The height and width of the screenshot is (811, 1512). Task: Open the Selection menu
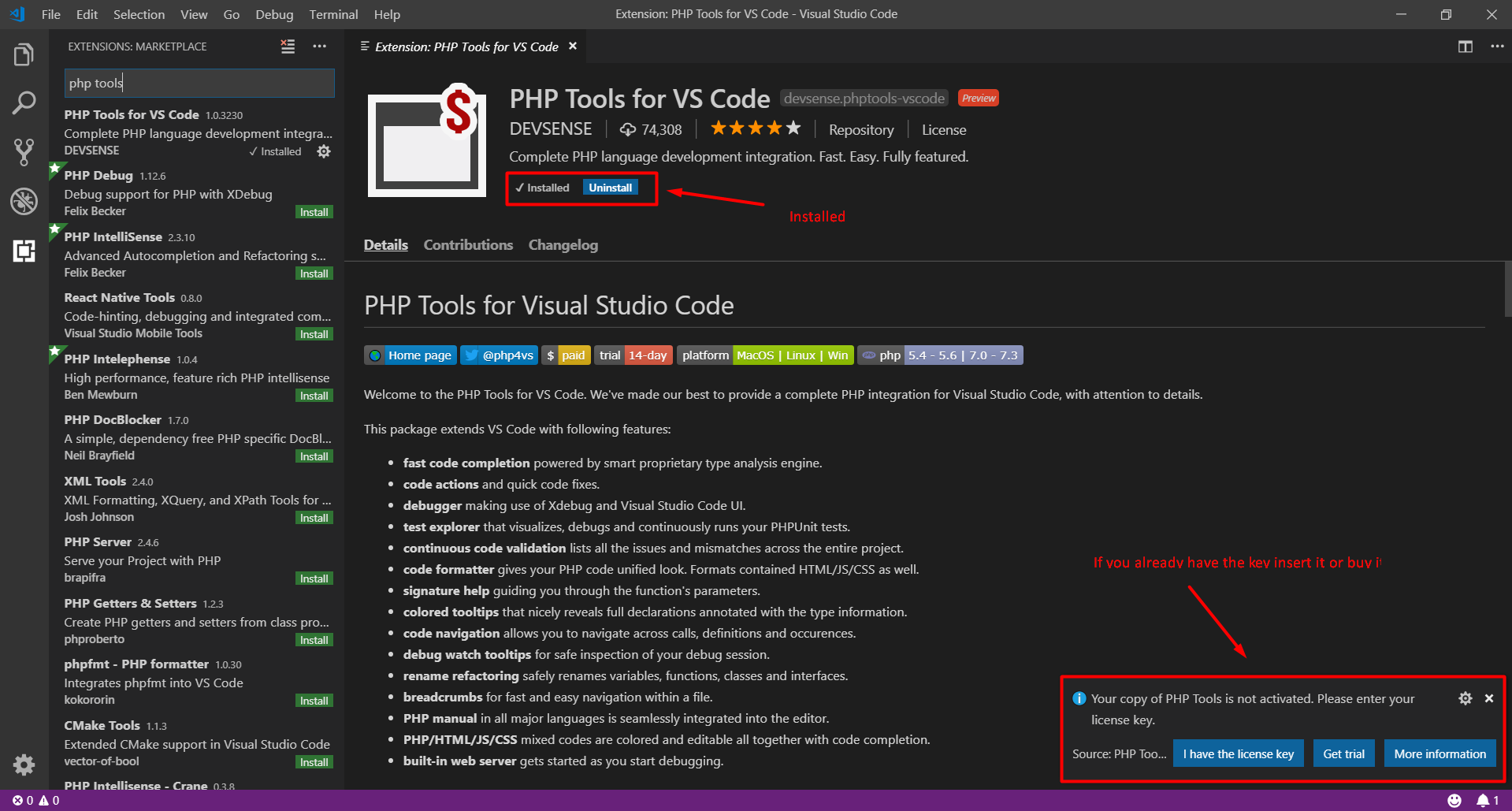pyautogui.click(x=139, y=14)
